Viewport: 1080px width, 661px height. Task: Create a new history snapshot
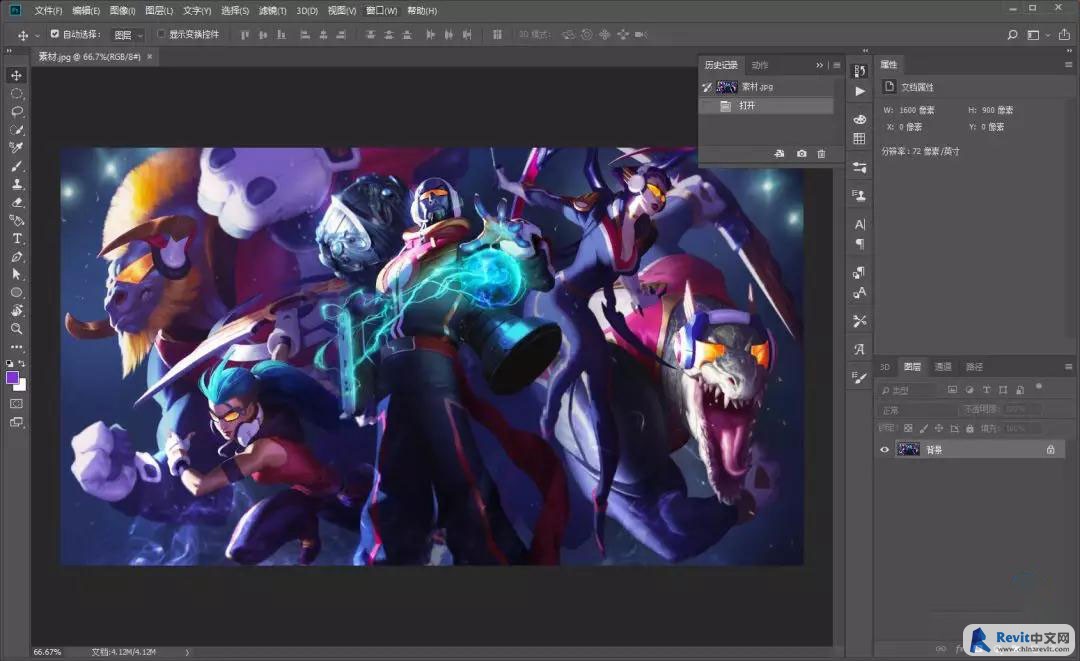[802, 154]
